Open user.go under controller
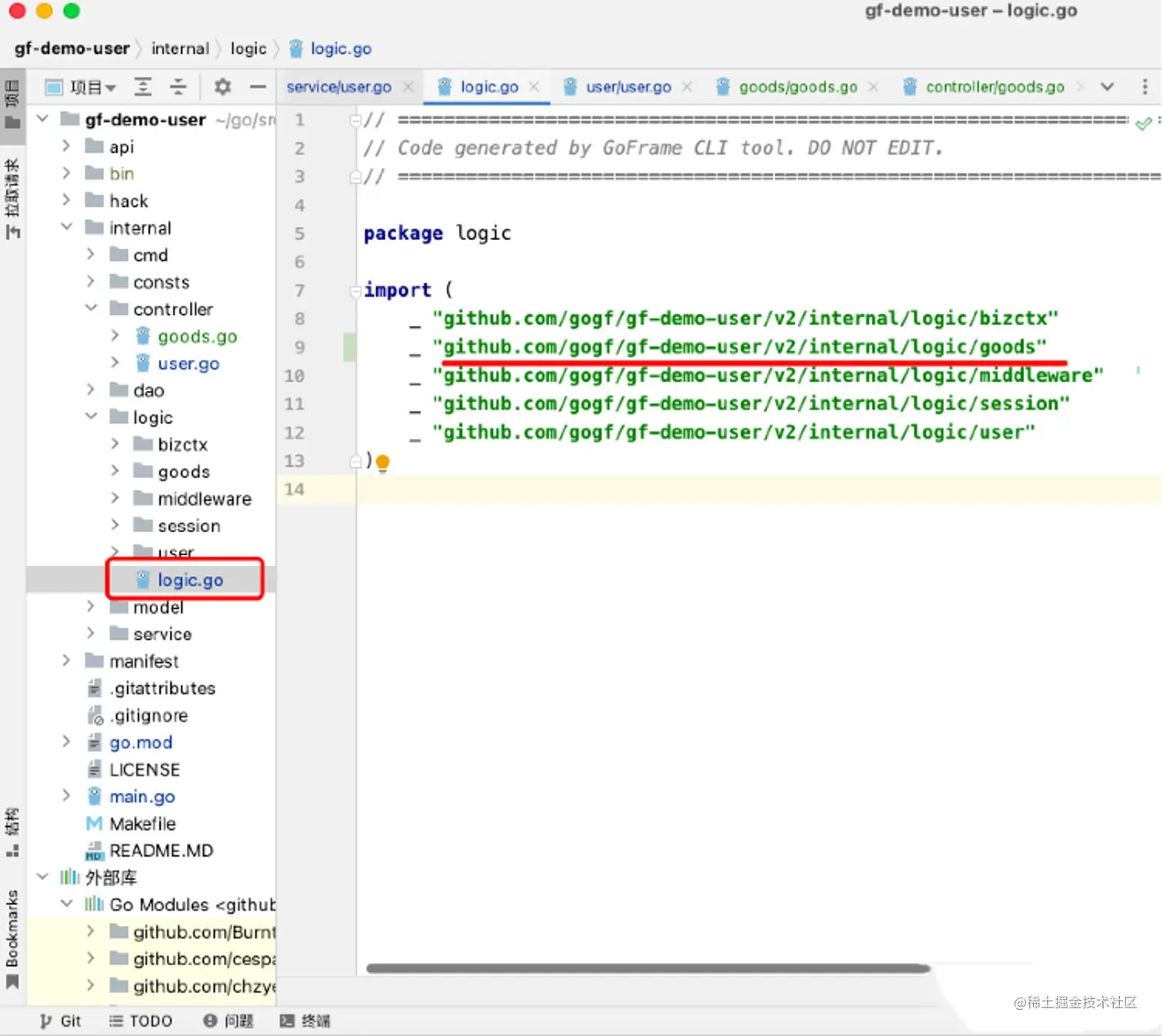 pos(188,363)
